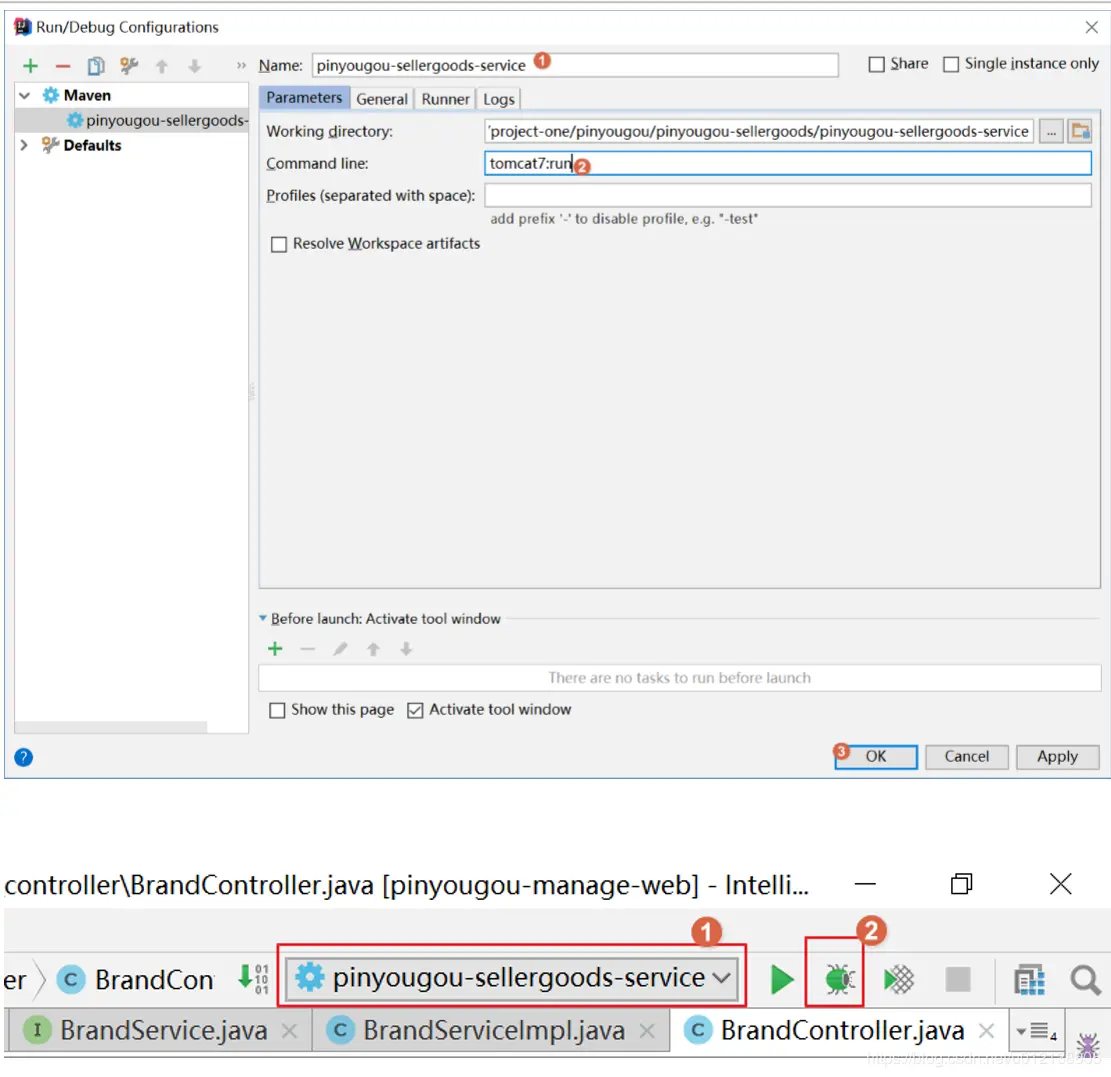Screen dimensions: 1111x1077
Task: Show hidden tabs list icon
Action: pos(1036,1031)
